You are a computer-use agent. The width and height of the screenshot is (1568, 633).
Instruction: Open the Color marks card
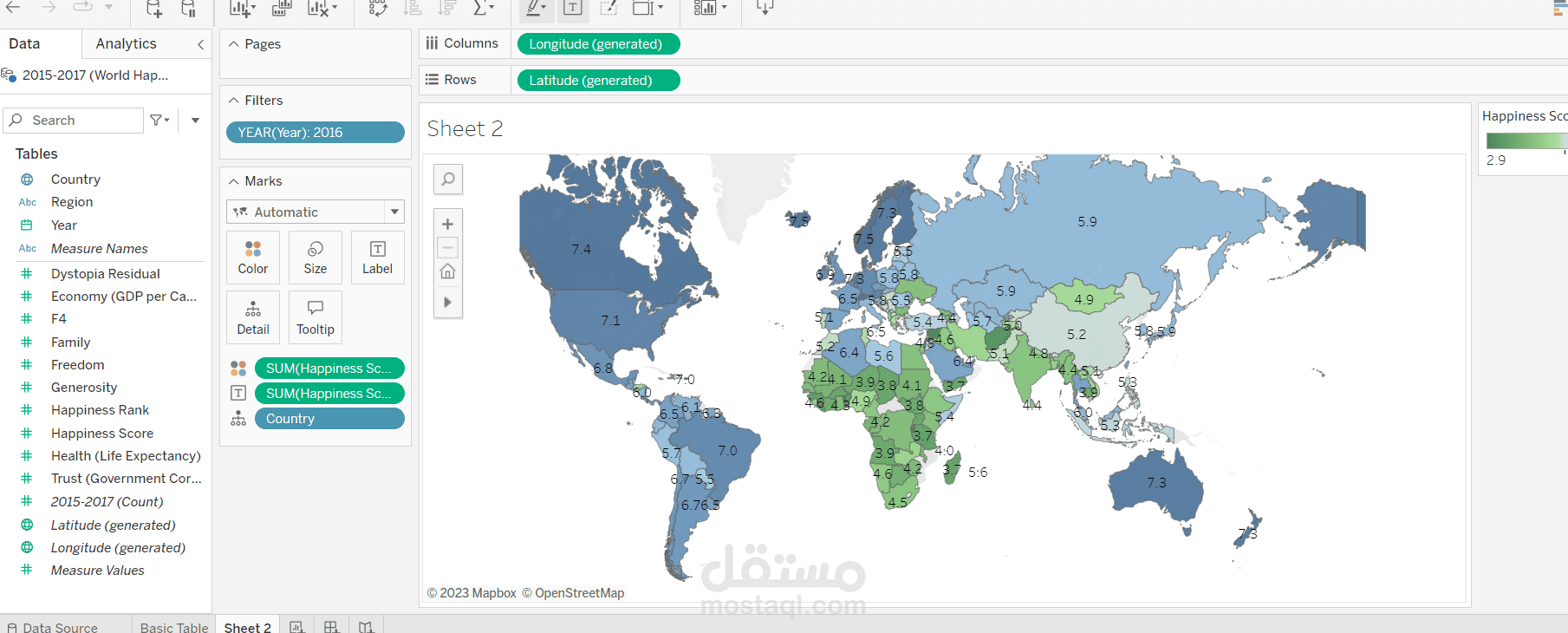(253, 258)
